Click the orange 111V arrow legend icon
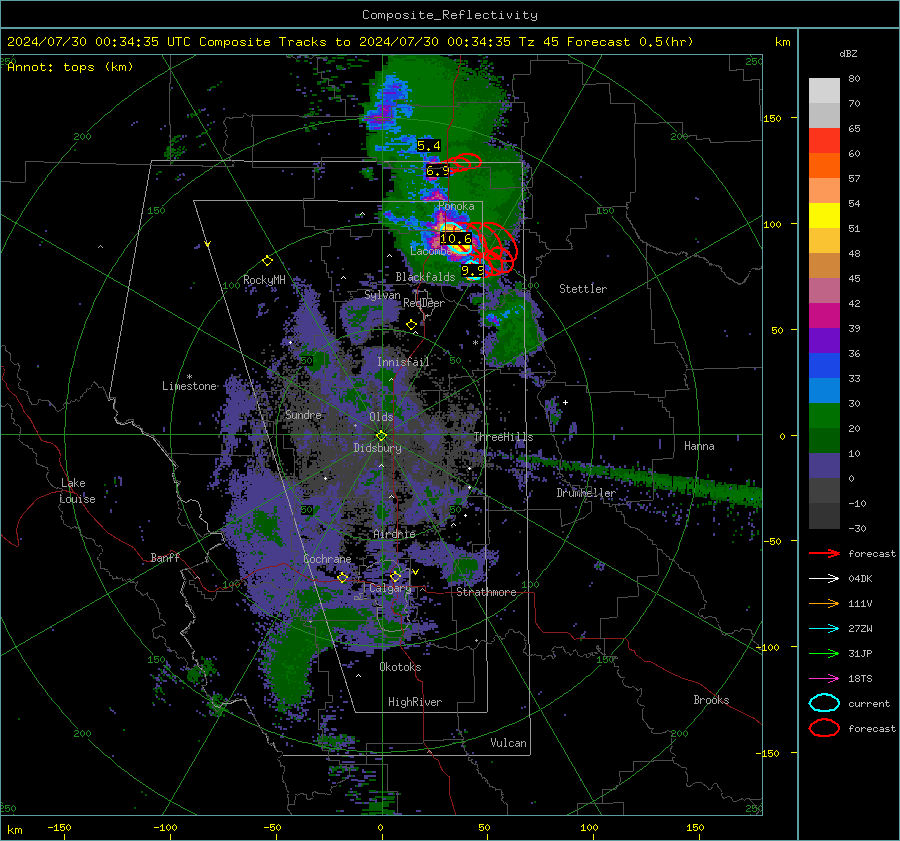 point(824,603)
